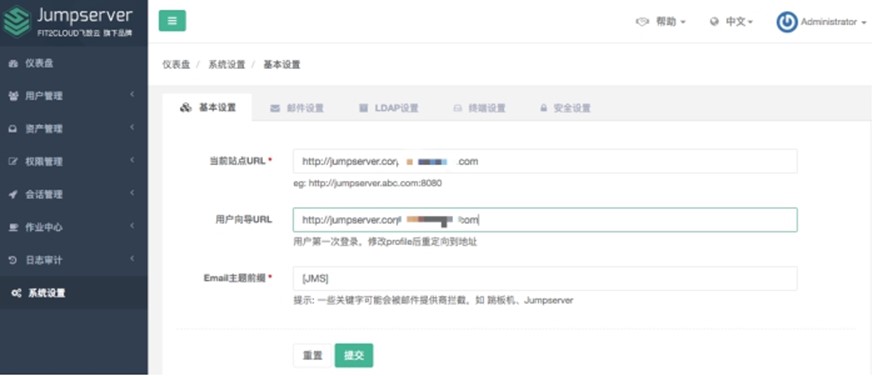
Task: Open the 系统设置 sidebar menu item
Action: pyautogui.click(x=74, y=293)
